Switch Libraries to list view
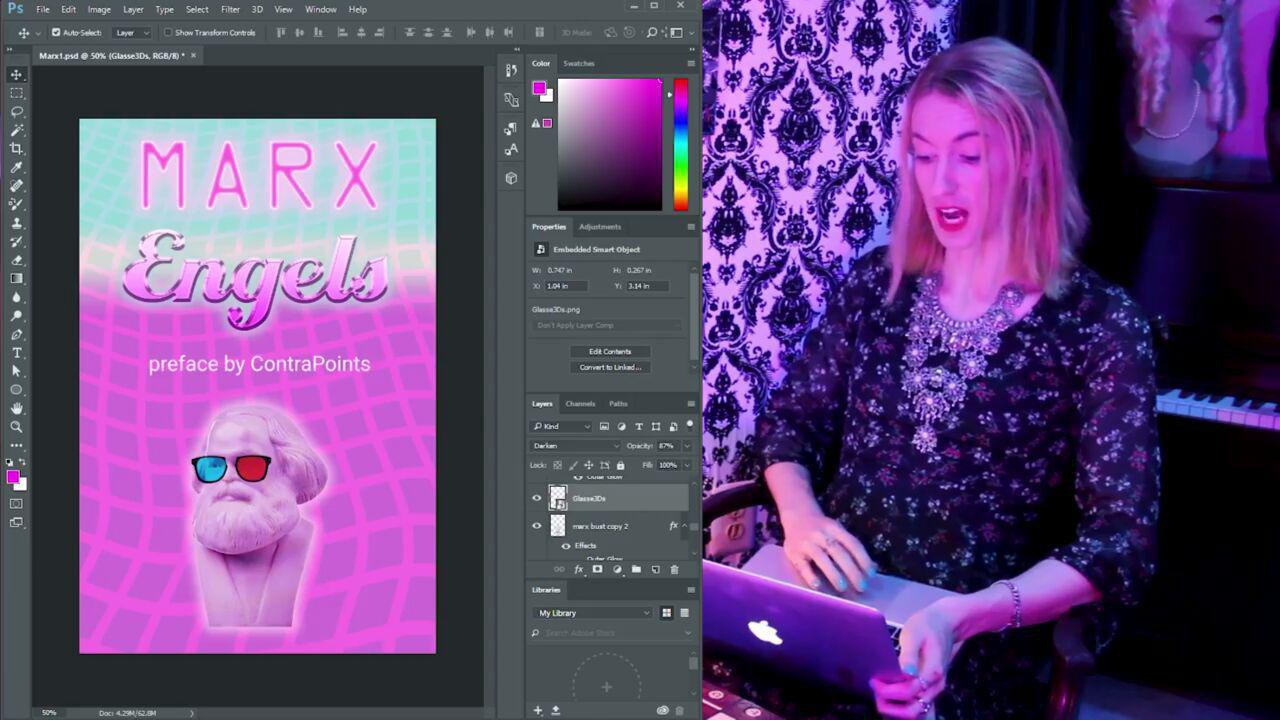The height and width of the screenshot is (720, 1280). (x=684, y=613)
